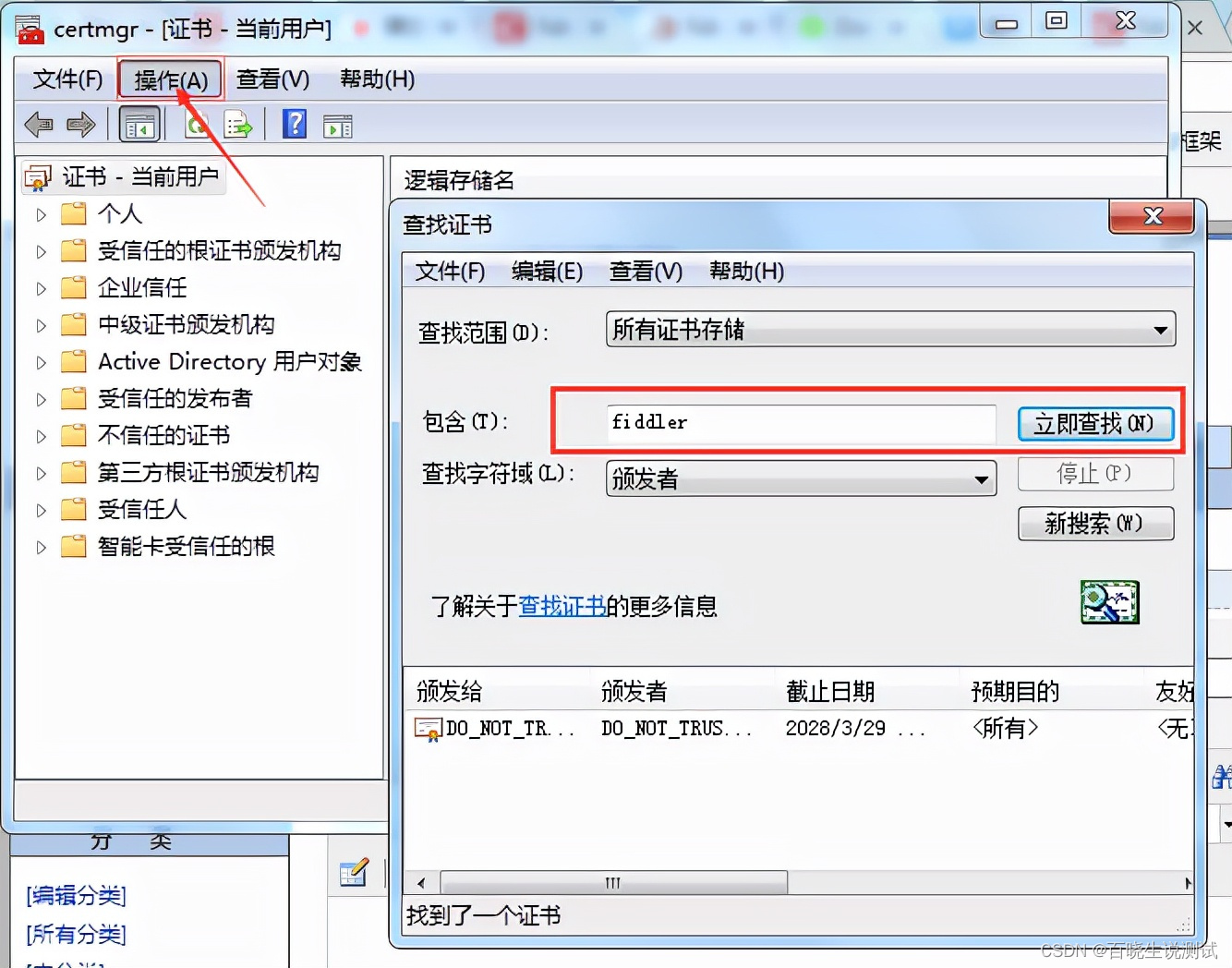The image size is (1232, 968).
Task: Click the Refresh toolbar icon
Action: pos(197,124)
